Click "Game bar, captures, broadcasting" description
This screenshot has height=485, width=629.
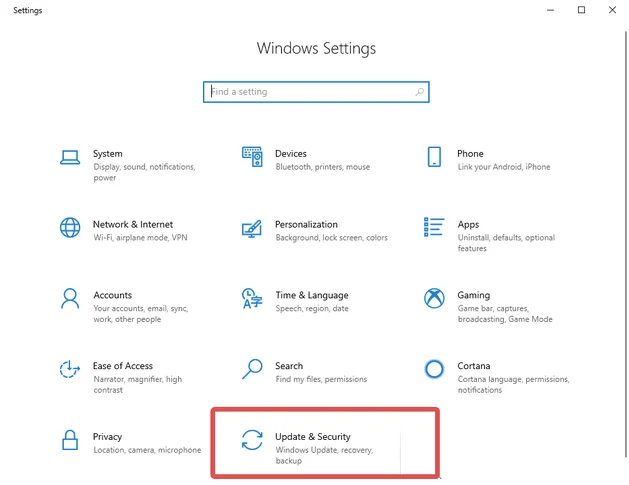tap(505, 314)
